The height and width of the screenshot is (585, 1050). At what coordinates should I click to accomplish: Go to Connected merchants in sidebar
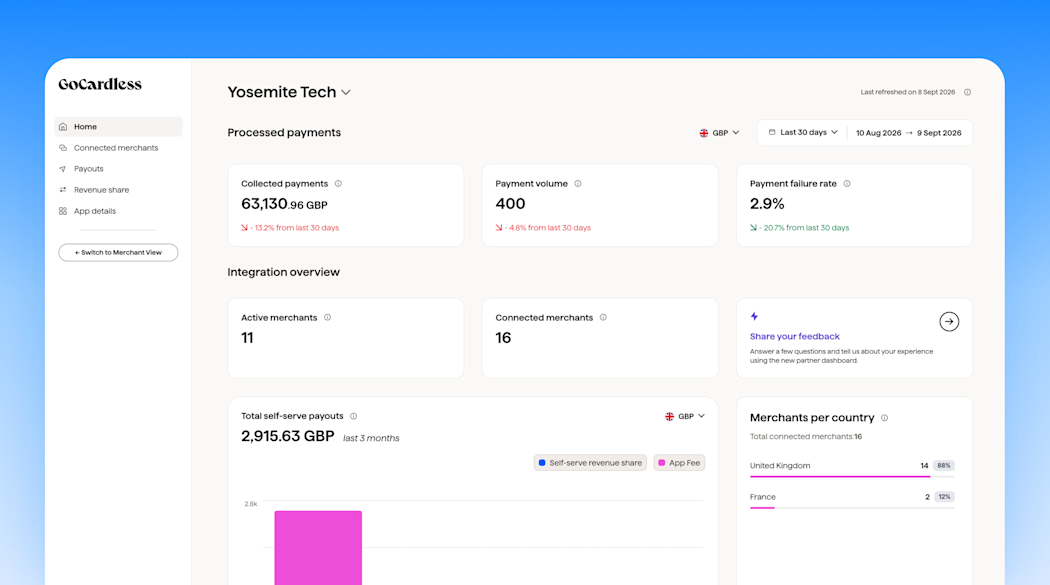coord(118,148)
